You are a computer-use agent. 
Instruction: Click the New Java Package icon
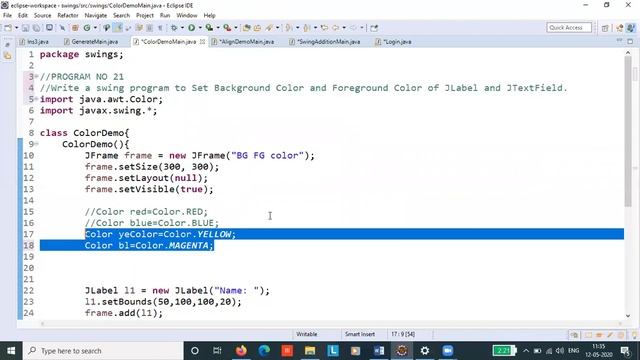pyautogui.click(x=75, y=28)
